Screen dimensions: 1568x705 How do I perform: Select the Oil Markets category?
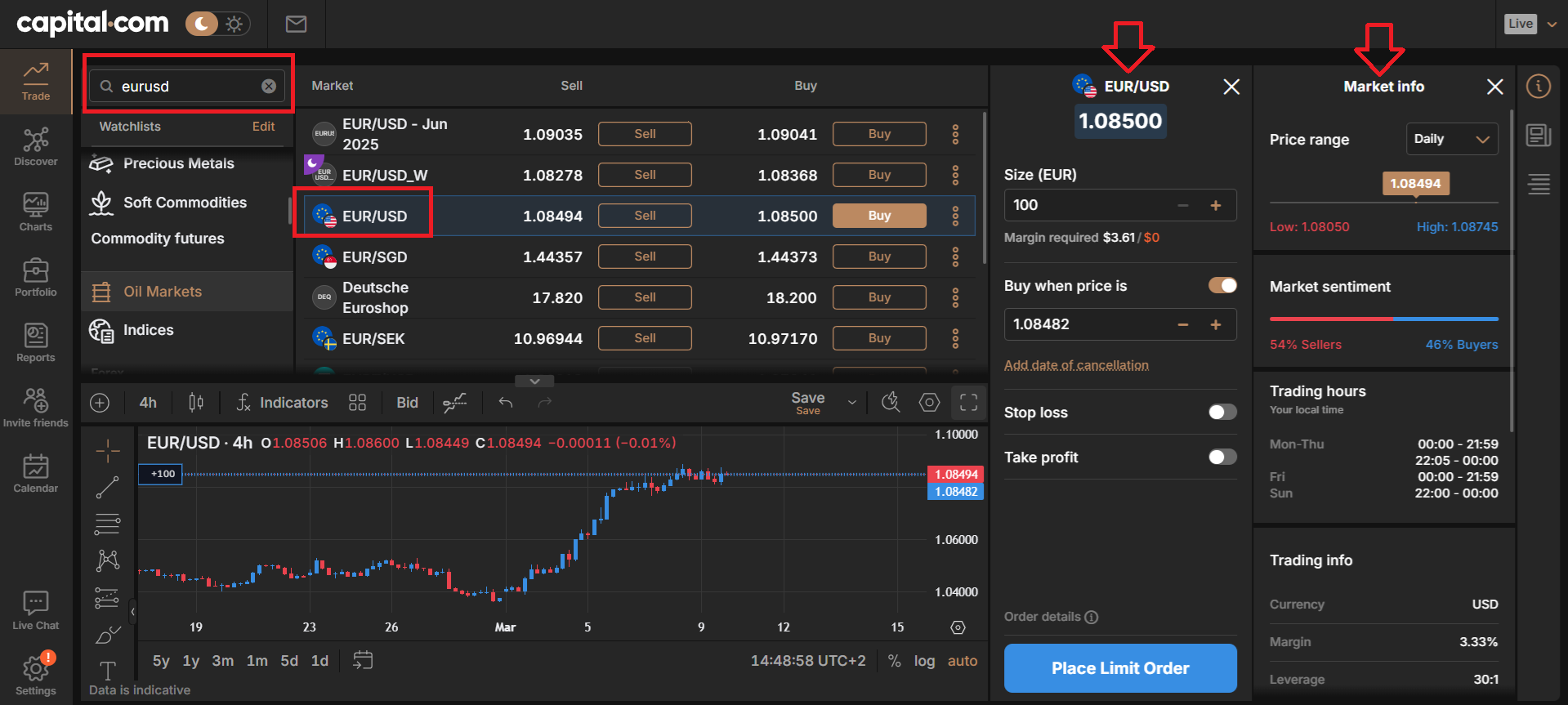tap(187, 292)
